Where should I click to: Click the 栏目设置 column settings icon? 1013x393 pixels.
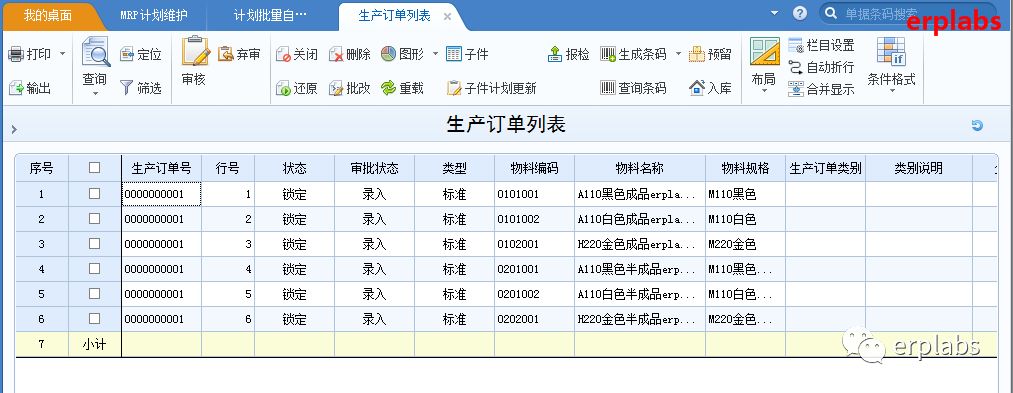click(796, 45)
